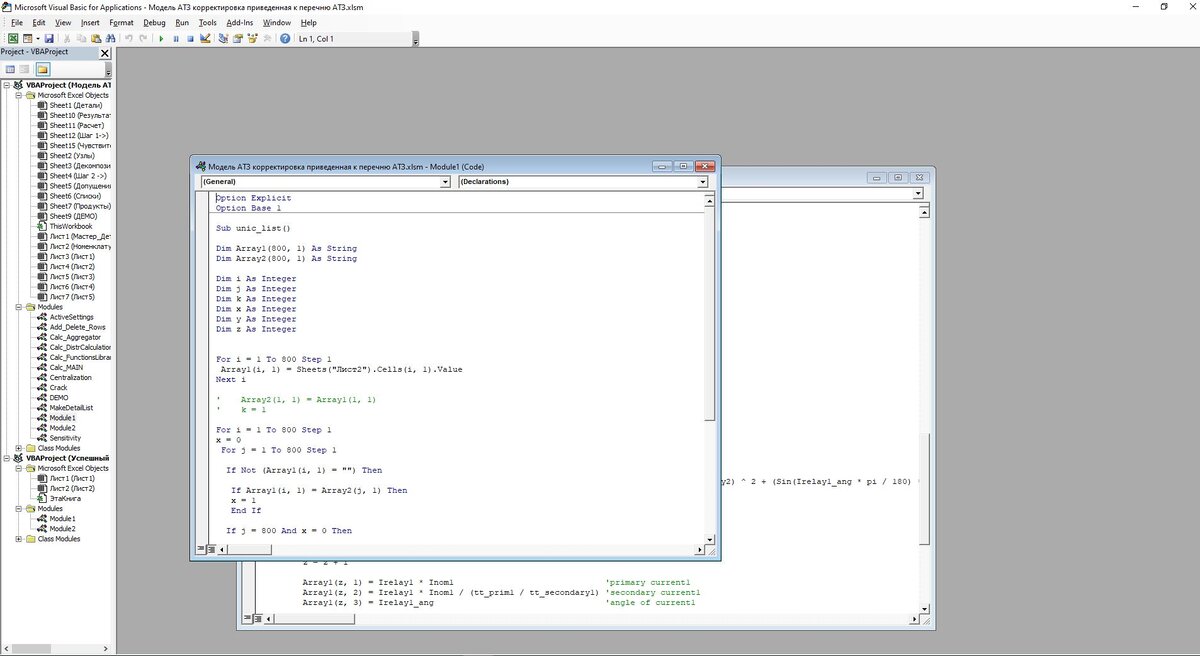Select ЭтаКнига in project tree
Screen dimensions: 1200x656
tap(64, 498)
